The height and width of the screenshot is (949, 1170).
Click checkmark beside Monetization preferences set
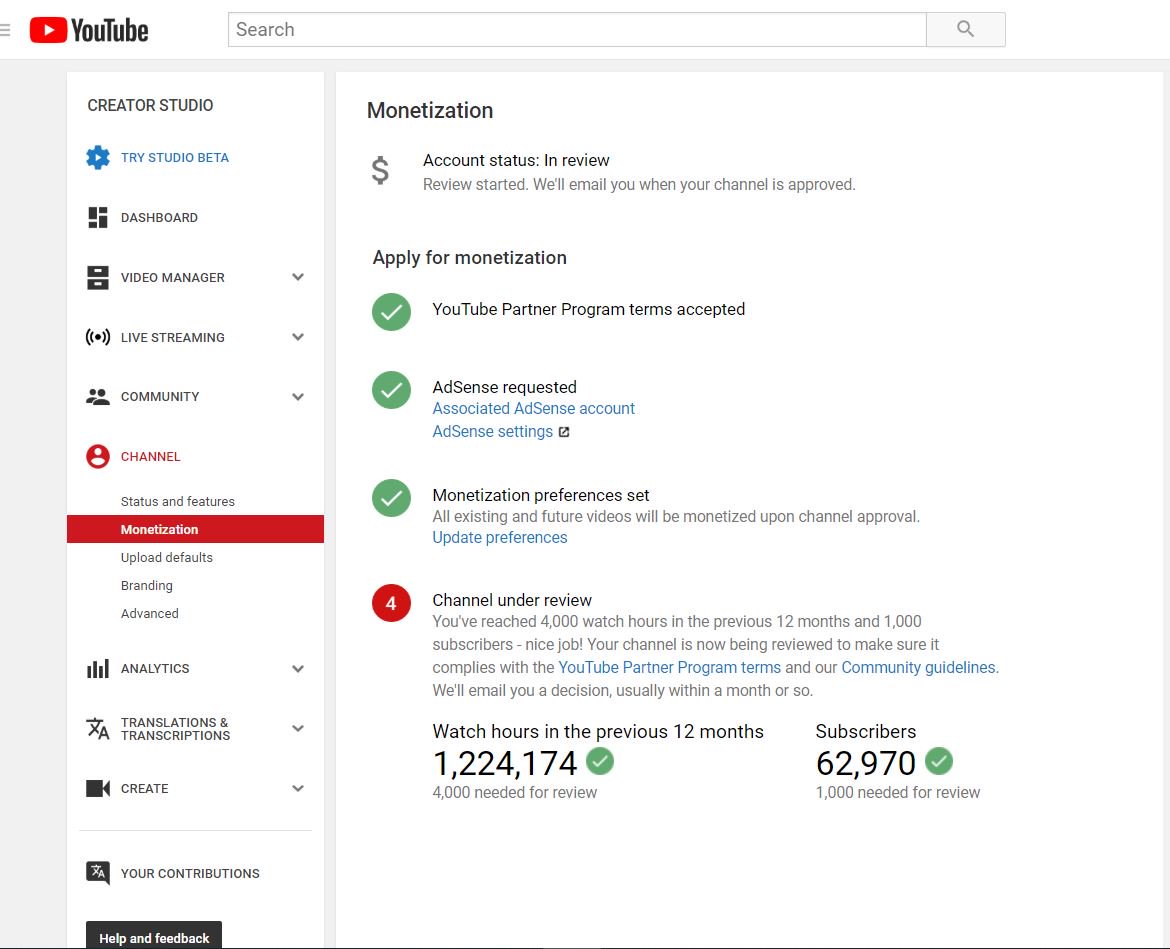click(392, 498)
